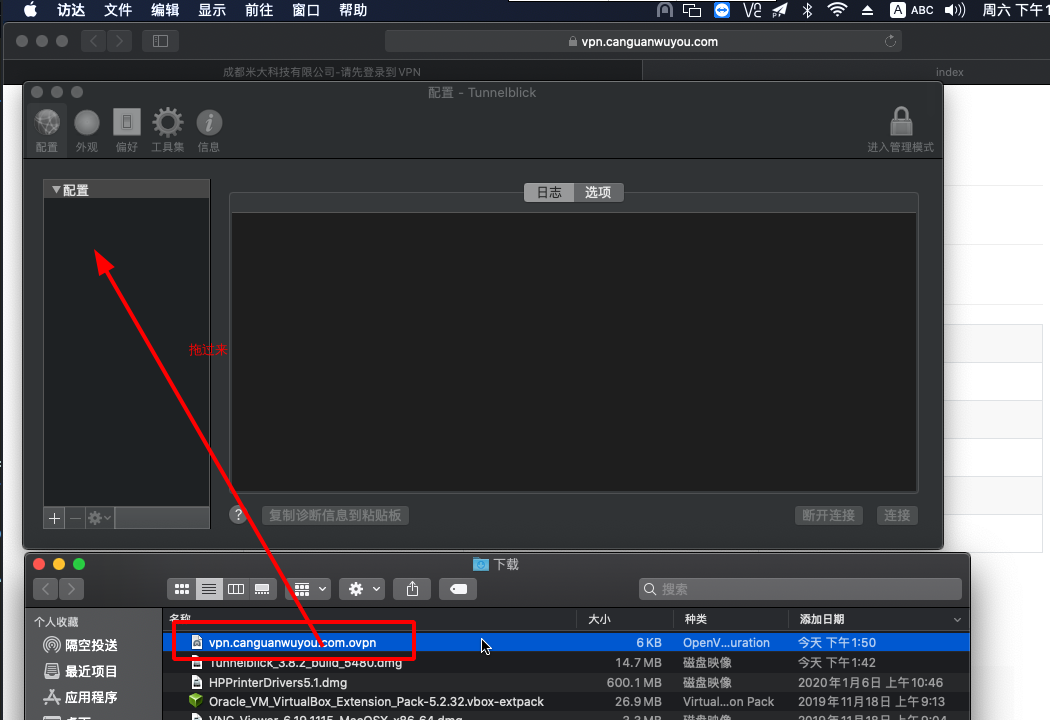The height and width of the screenshot is (720, 1050).
Task: Select Tunnelblick_3.8.2 dmg file row
Action: click(x=566, y=662)
